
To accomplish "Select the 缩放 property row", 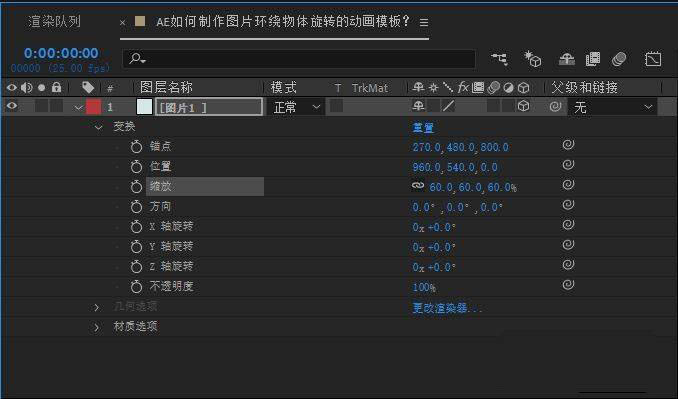I will 205,186.
